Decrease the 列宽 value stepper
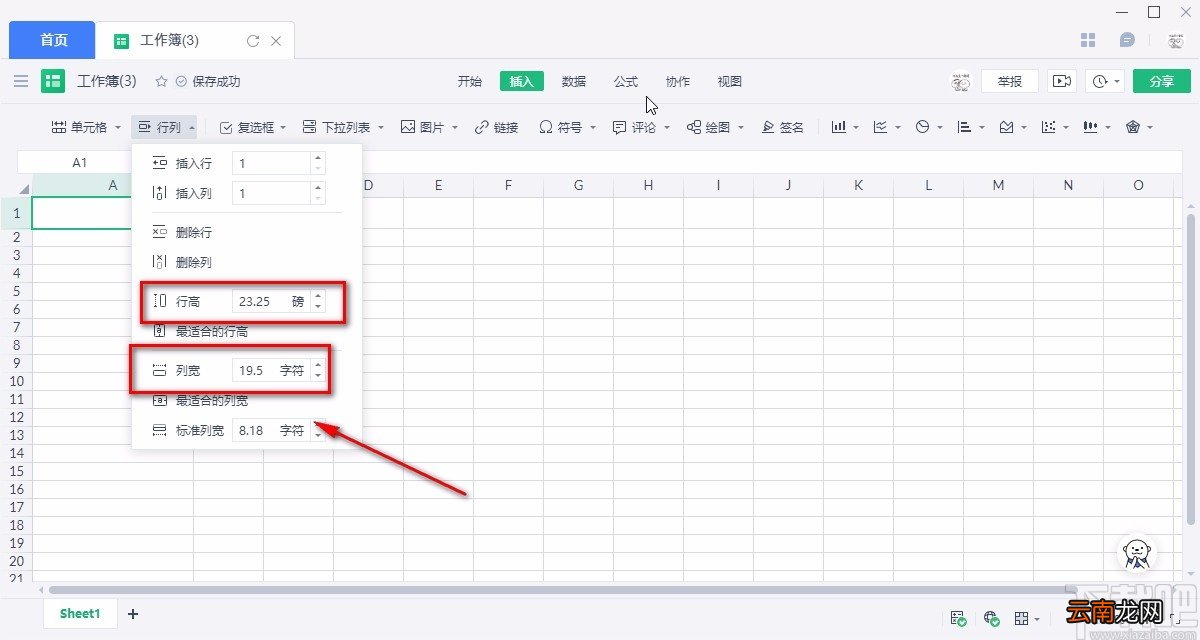Screen dimensions: 1200x640 pos(318,376)
